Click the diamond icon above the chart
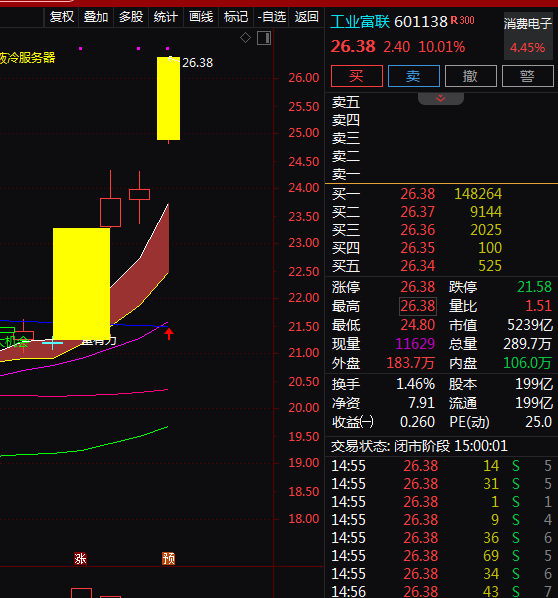Viewport: 558px width, 598px height. coord(245,38)
